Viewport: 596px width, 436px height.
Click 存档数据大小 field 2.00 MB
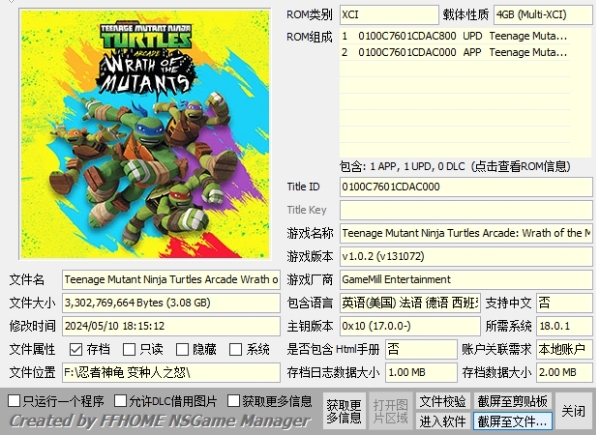coord(564,373)
